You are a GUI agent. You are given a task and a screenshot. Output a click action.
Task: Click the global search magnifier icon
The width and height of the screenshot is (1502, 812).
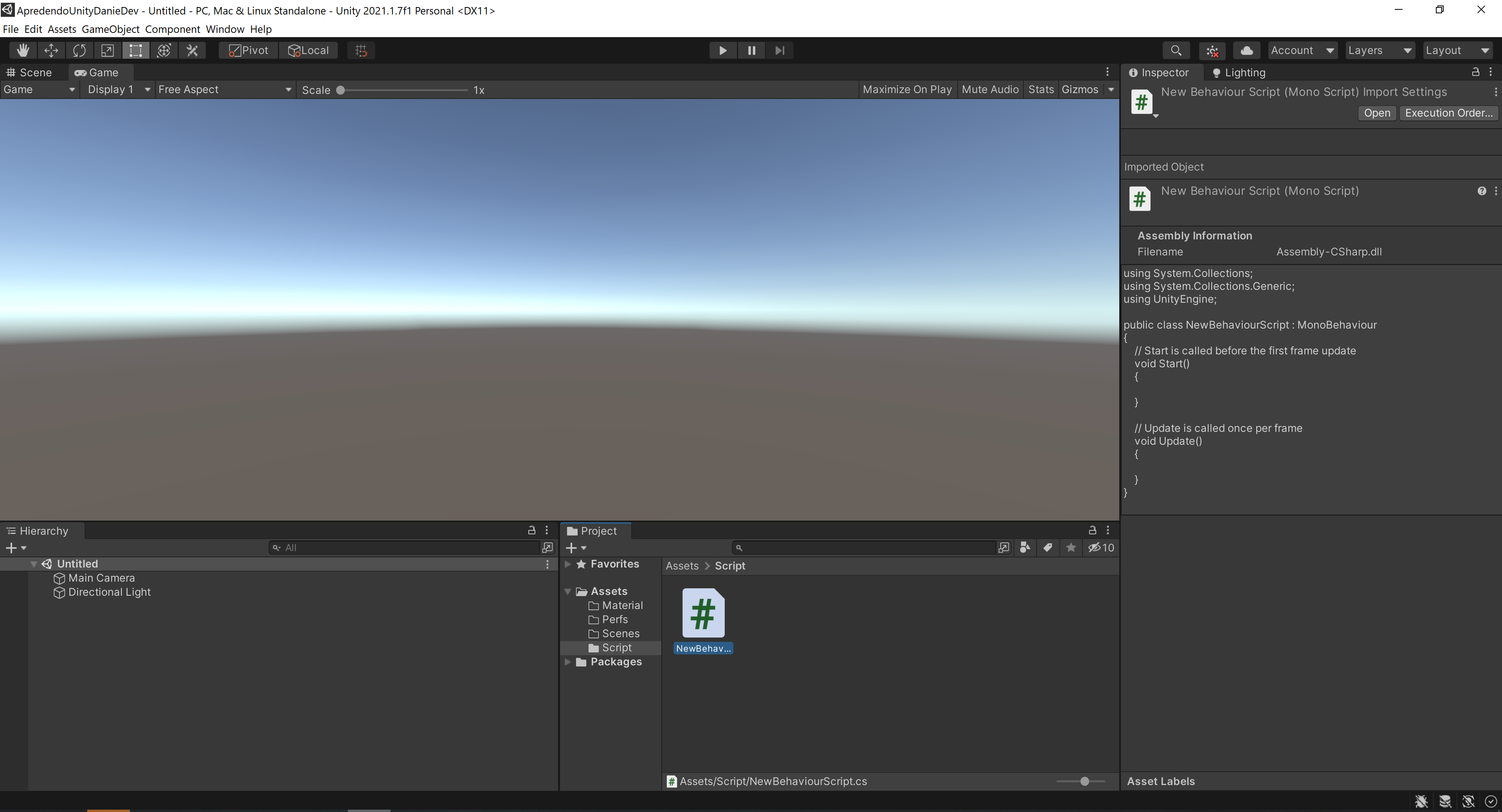1176,51
